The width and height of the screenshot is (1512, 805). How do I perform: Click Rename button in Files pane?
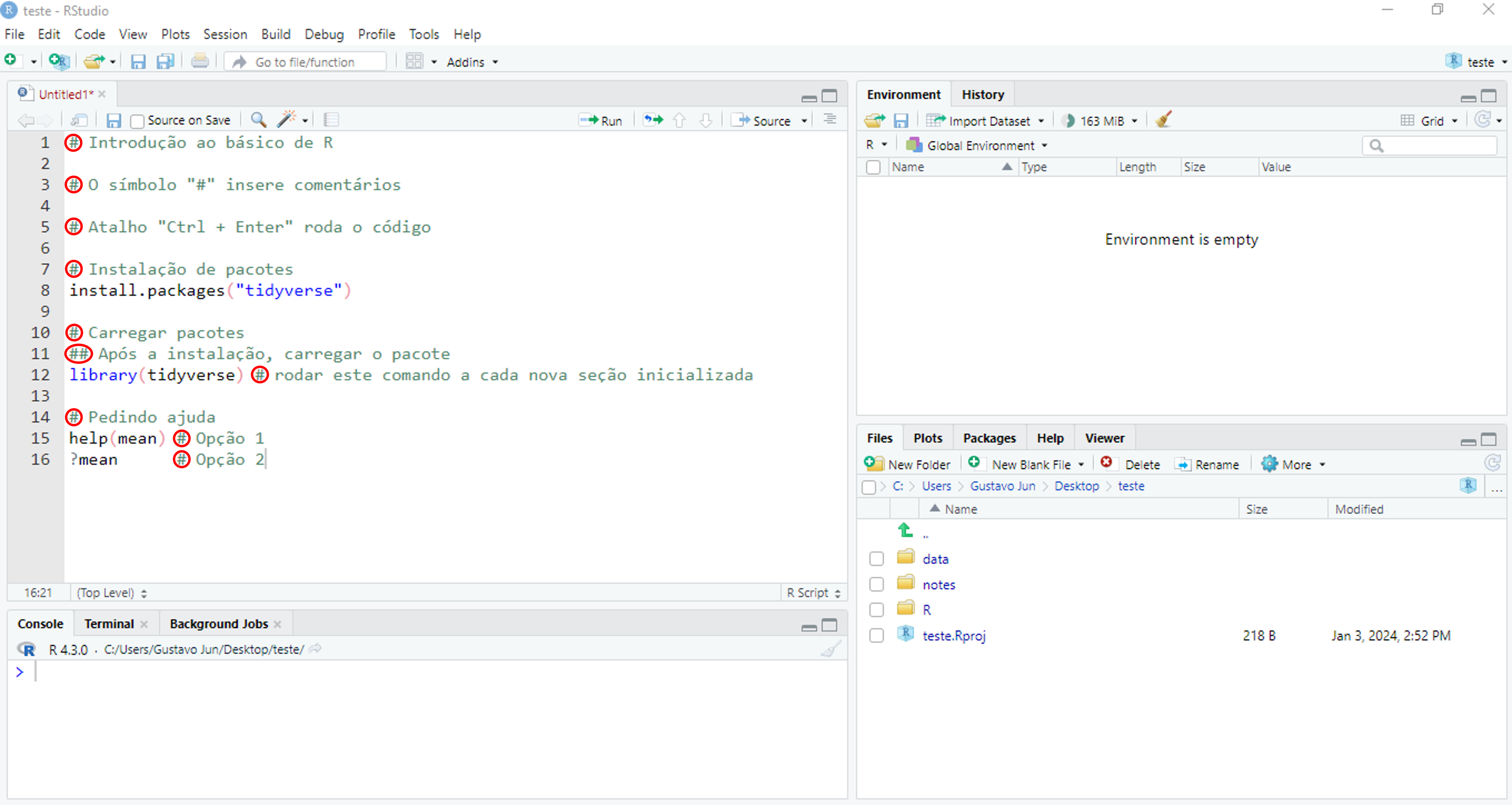[x=1207, y=464]
